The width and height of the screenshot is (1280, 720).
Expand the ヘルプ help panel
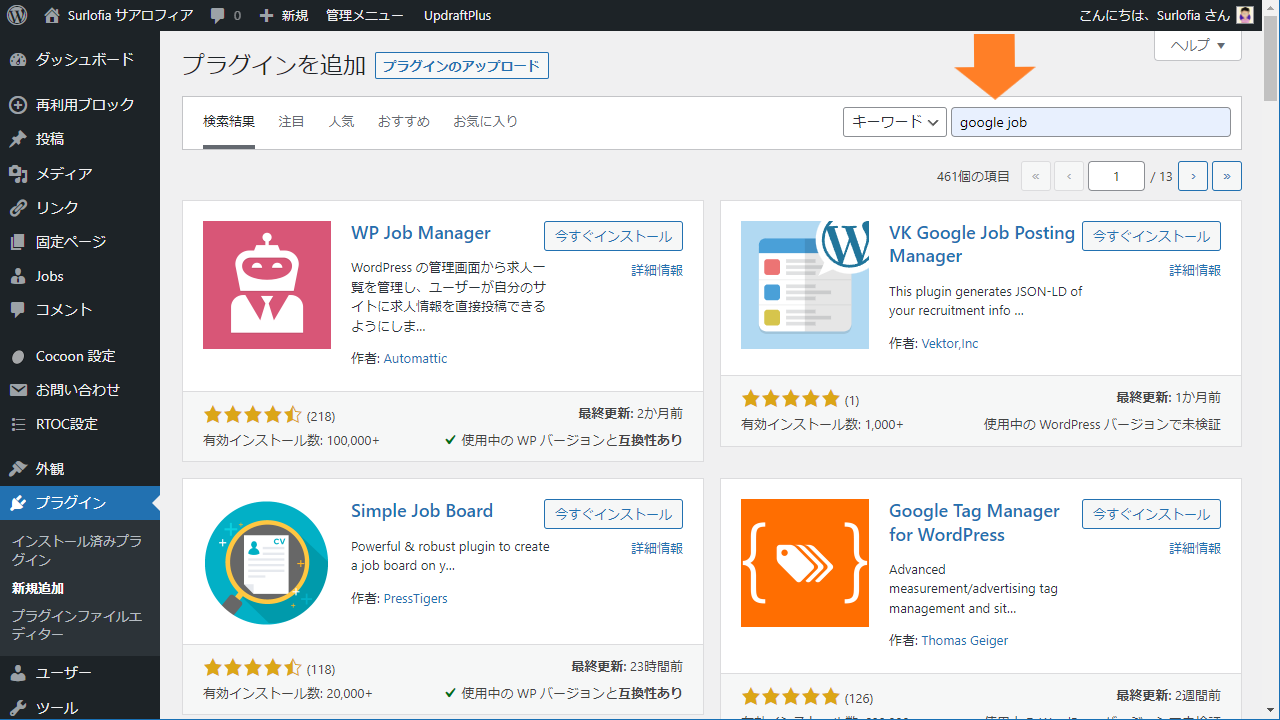point(1198,45)
